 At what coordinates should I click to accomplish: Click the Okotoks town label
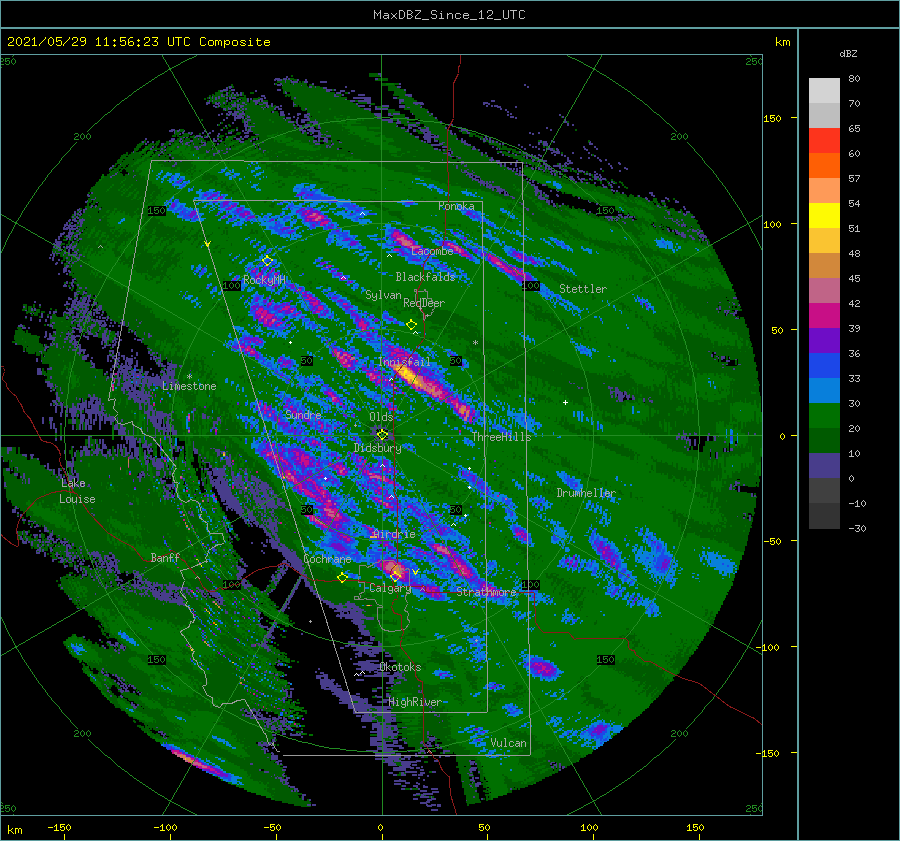pyautogui.click(x=400, y=667)
